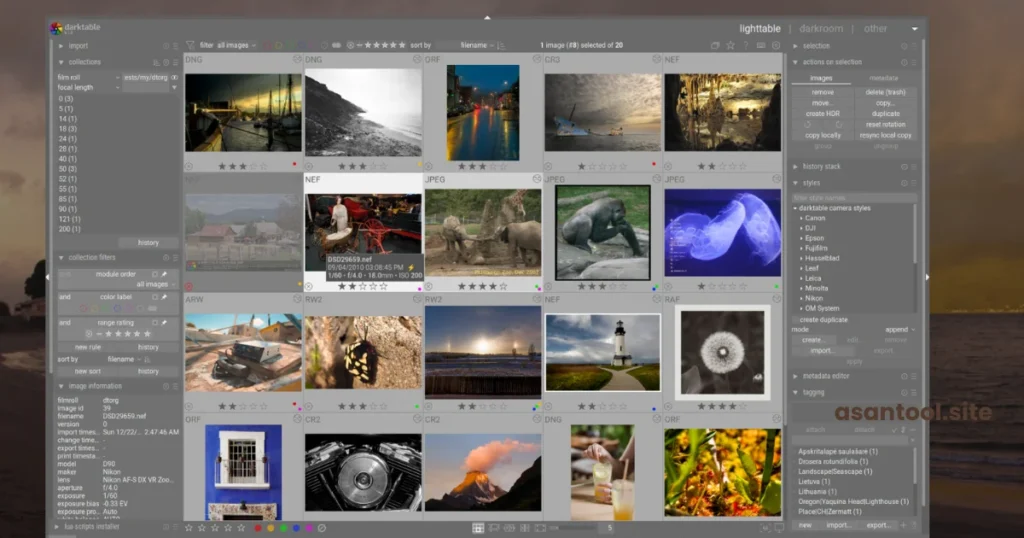Rotate selected images counter-clockwise
Image resolution: width=1024 pixels, height=538 pixels.
tap(808, 124)
